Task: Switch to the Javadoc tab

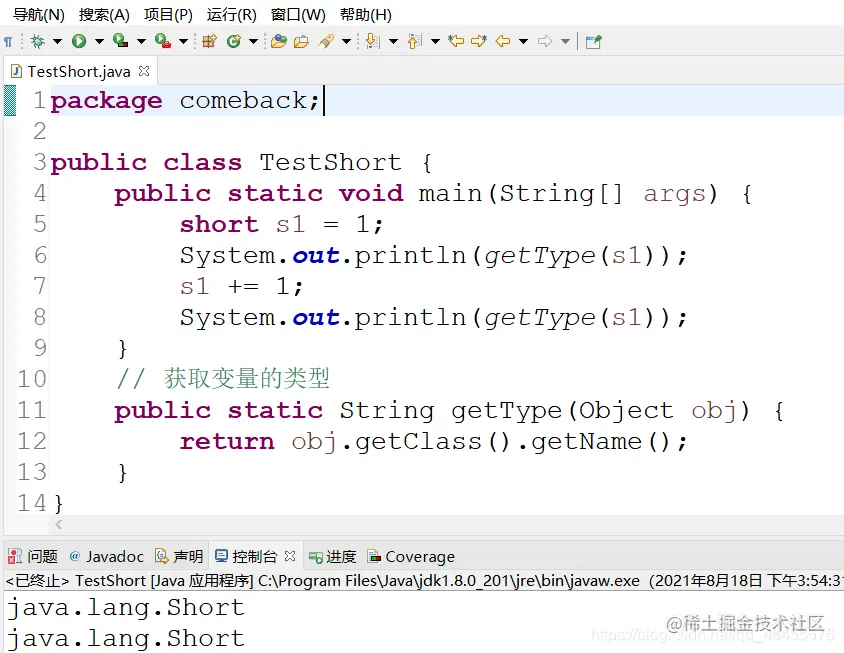Action: tap(107, 556)
